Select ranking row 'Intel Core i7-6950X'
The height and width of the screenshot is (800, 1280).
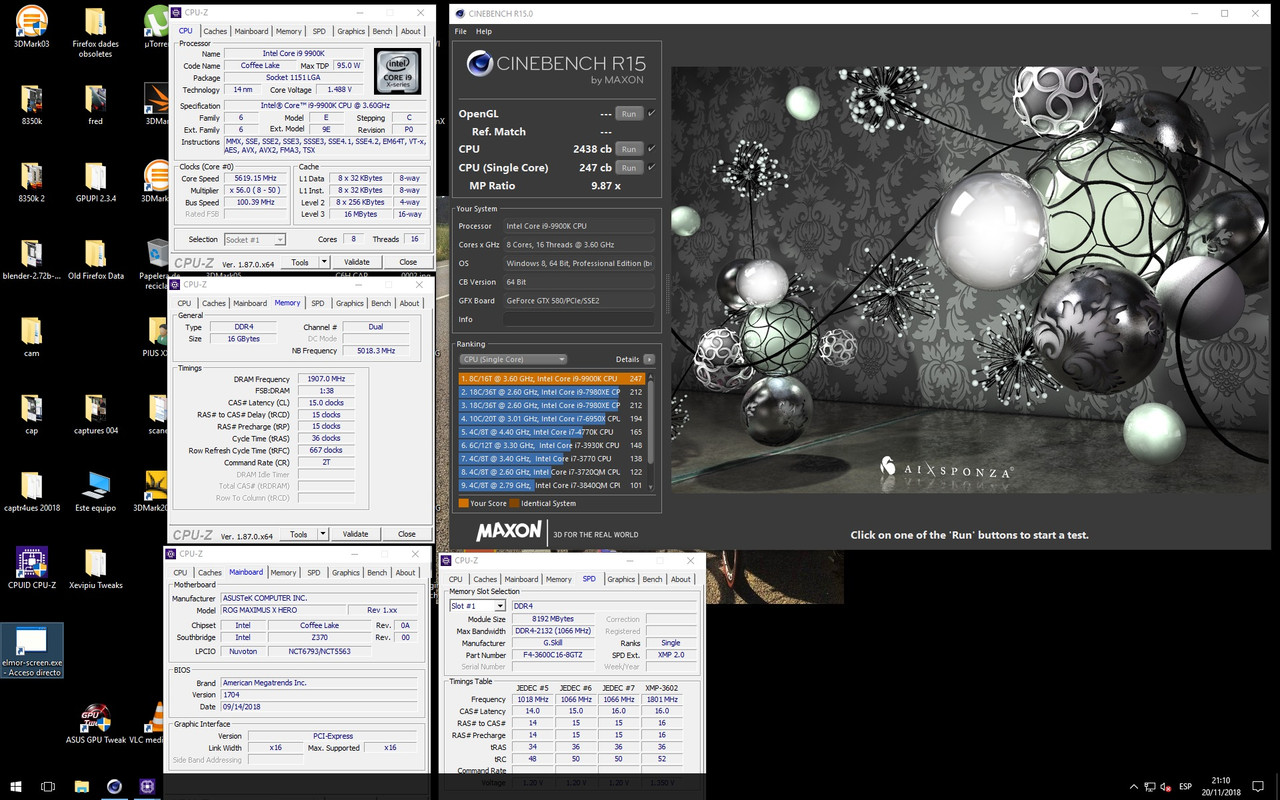[x=552, y=418]
